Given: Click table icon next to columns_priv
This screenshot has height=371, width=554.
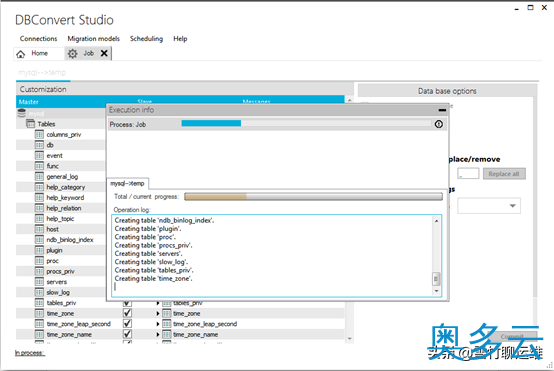Looking at the screenshot, I should [x=39, y=134].
